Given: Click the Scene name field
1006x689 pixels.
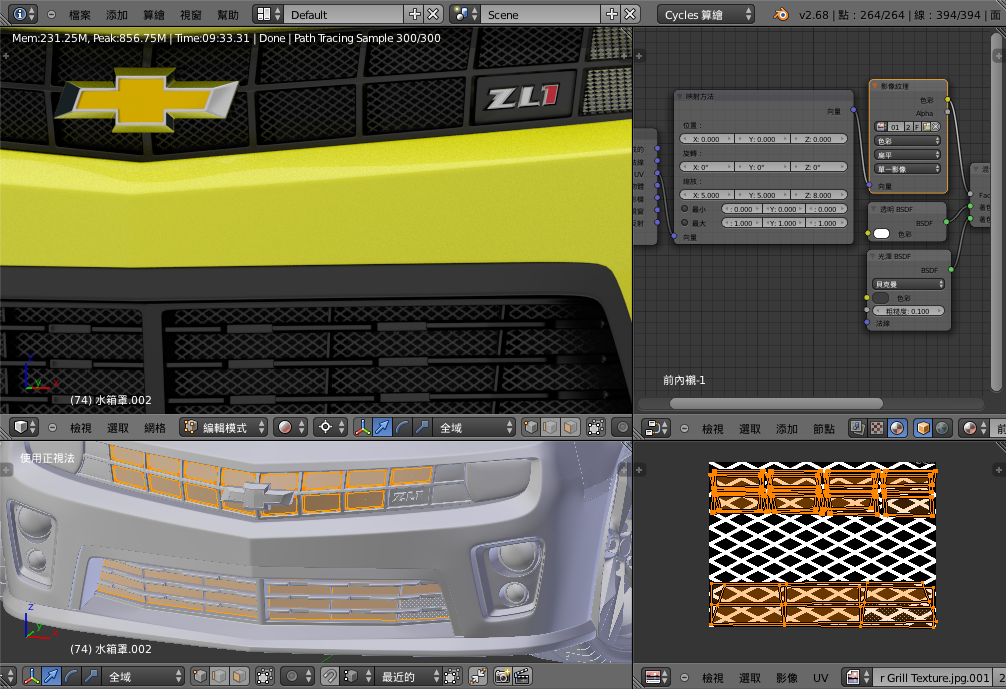Looking at the screenshot, I should (x=541, y=14).
